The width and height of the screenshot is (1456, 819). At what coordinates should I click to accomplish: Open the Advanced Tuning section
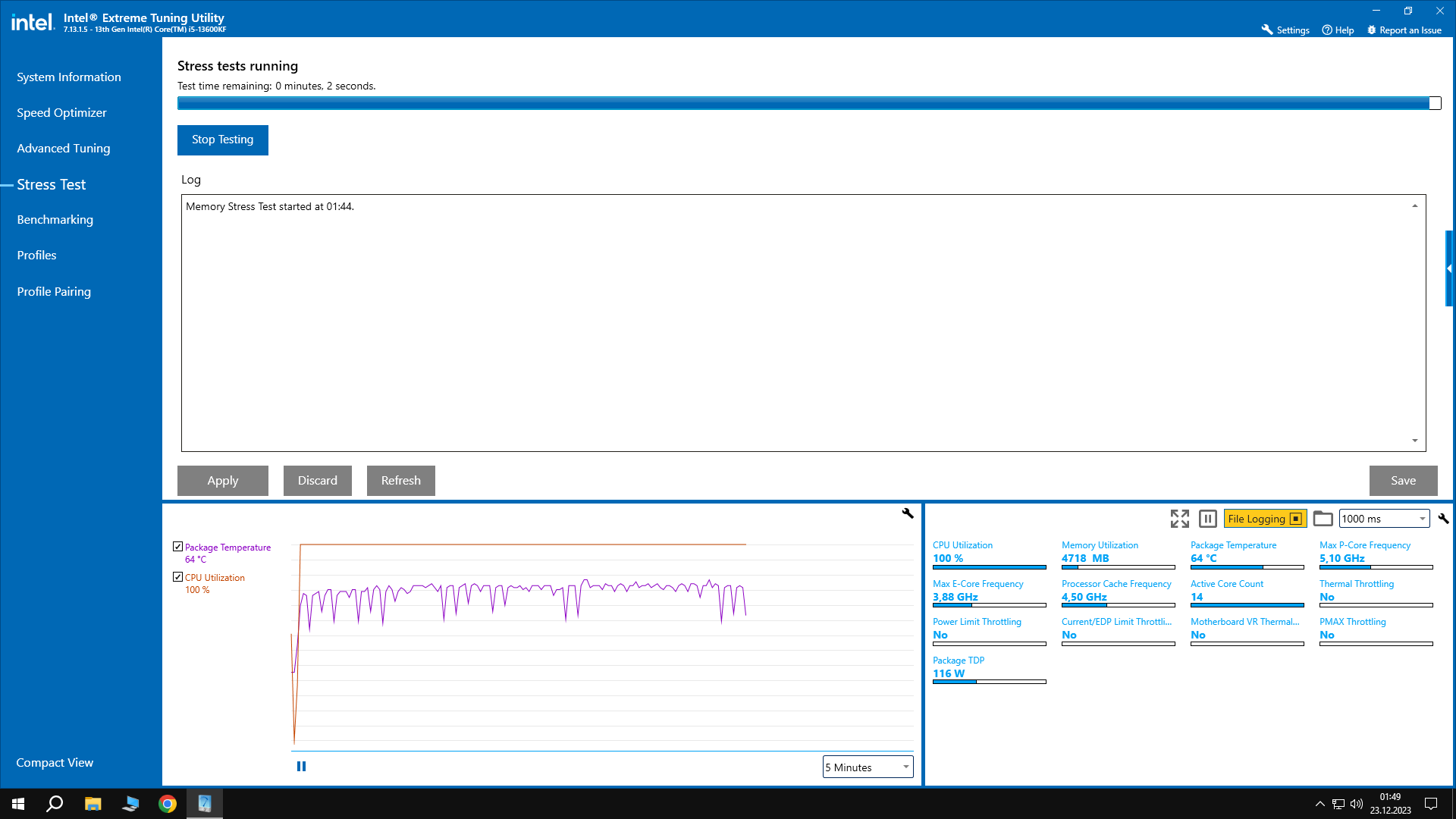click(x=64, y=149)
